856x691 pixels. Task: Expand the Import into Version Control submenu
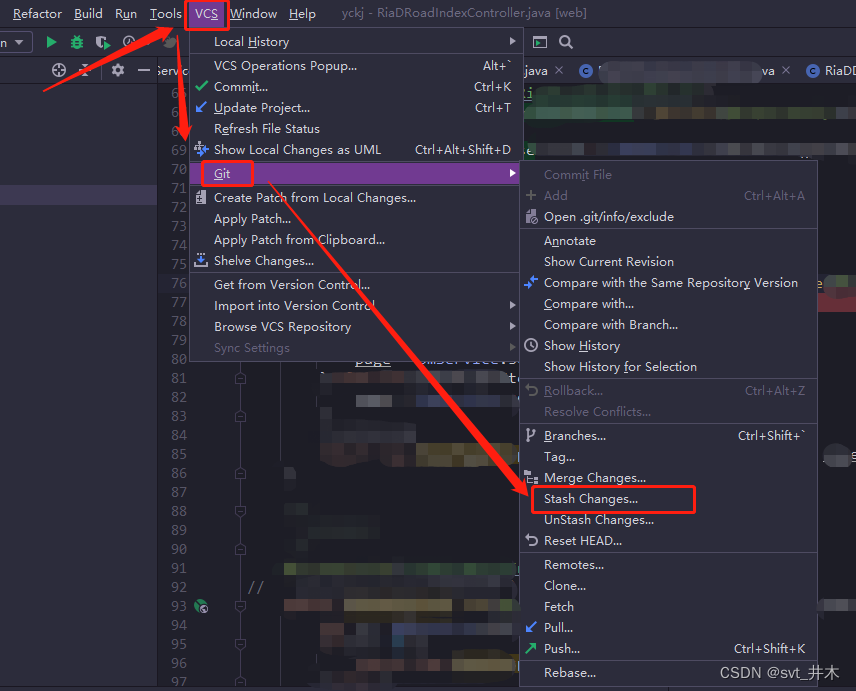tap(512, 305)
